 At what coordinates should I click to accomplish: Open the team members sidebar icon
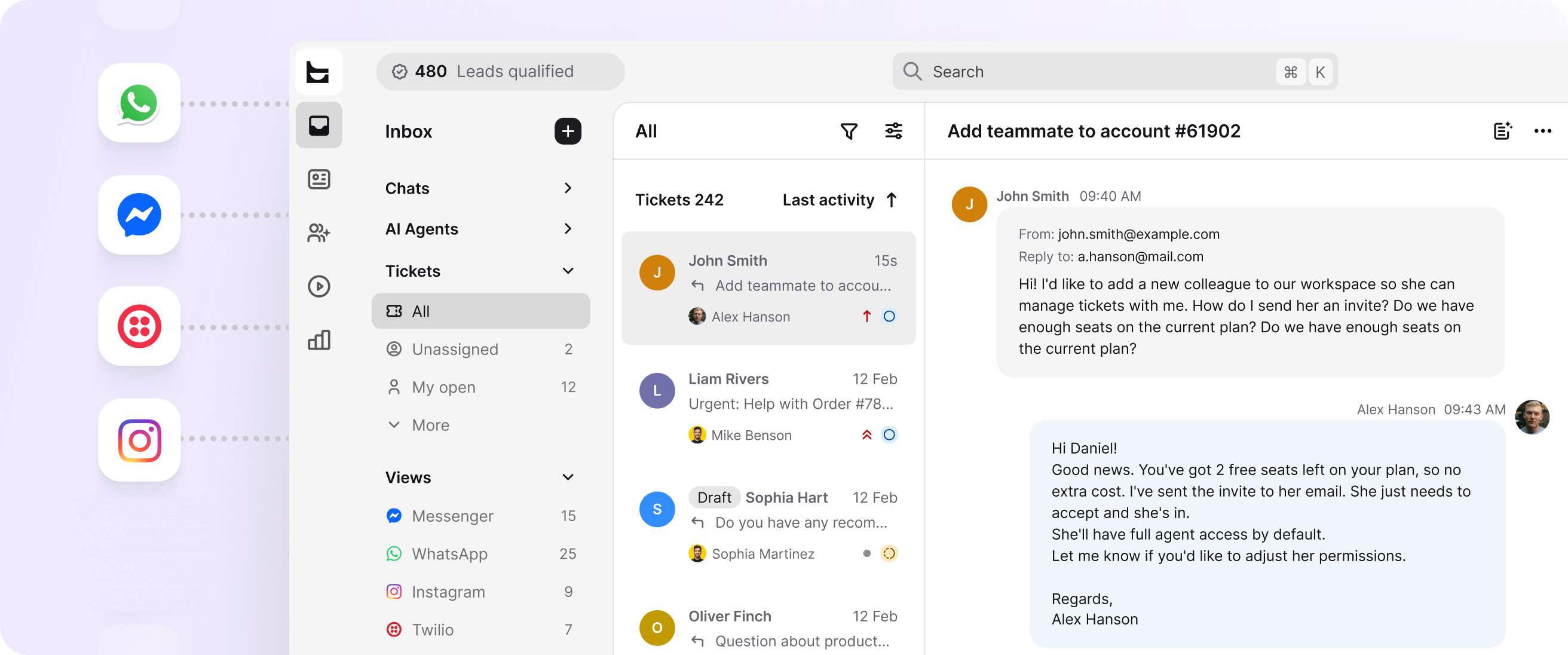point(318,232)
